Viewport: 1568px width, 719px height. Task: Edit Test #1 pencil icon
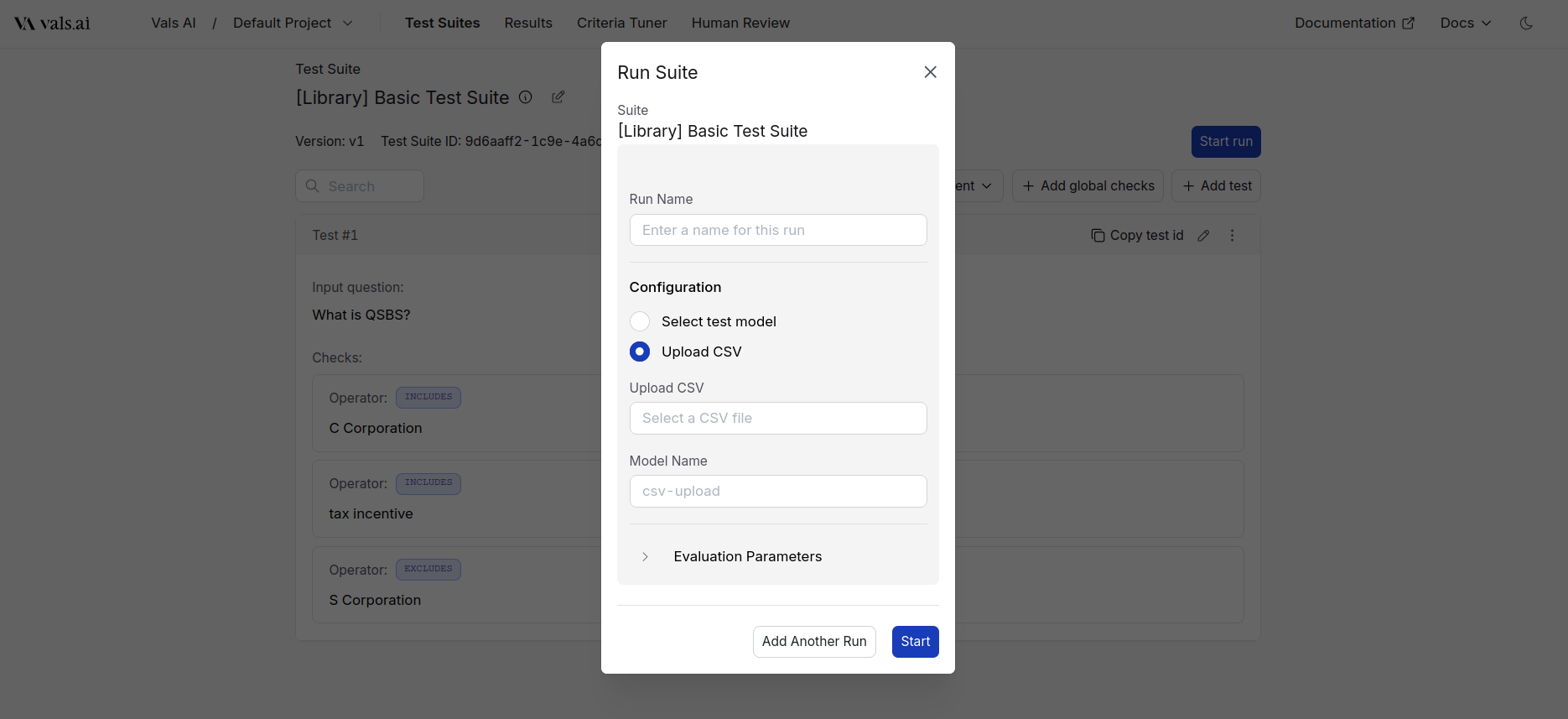(1203, 236)
